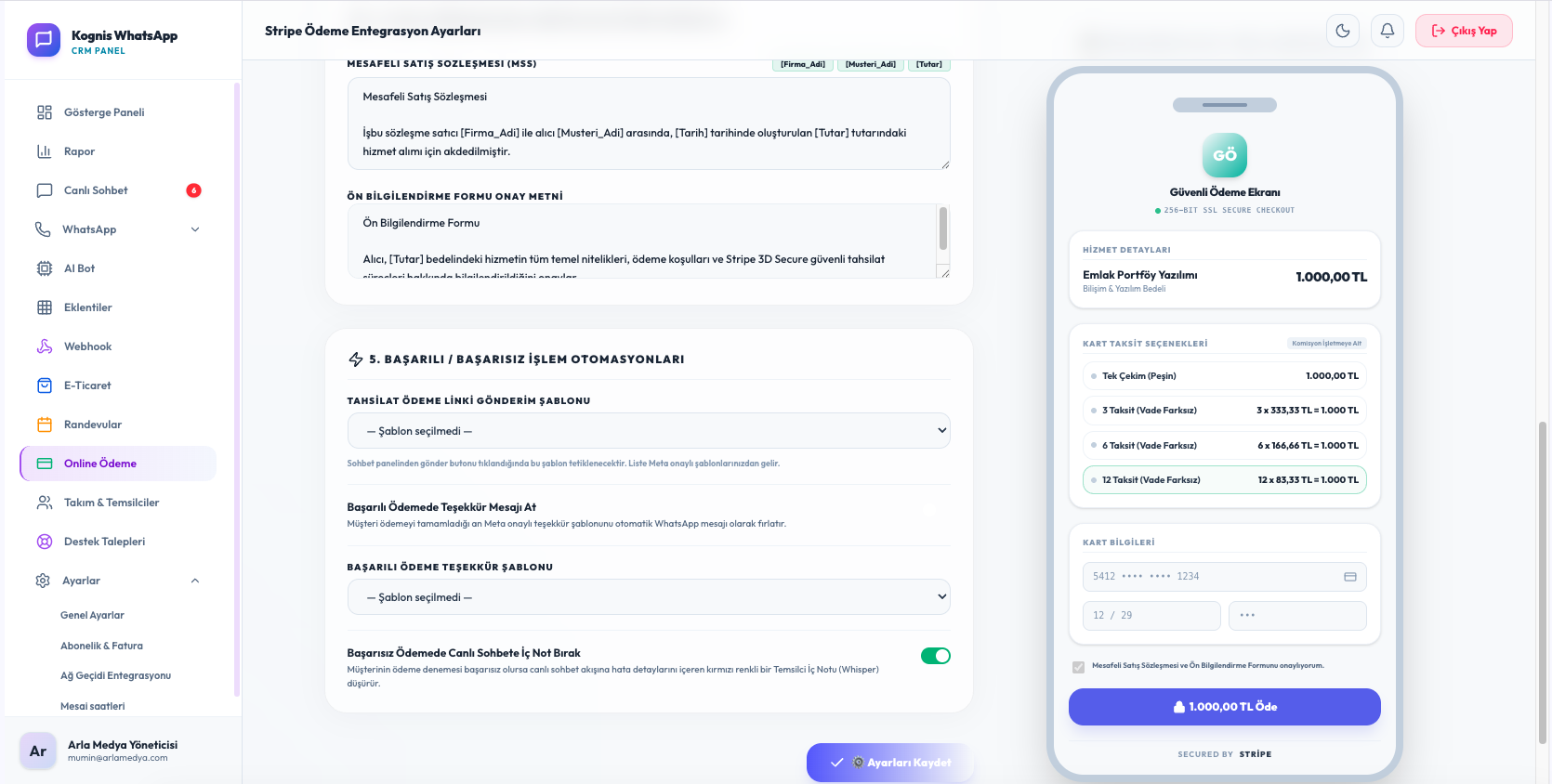1552x784 pixels.
Task: Click the card number input field
Action: (x=1224, y=577)
